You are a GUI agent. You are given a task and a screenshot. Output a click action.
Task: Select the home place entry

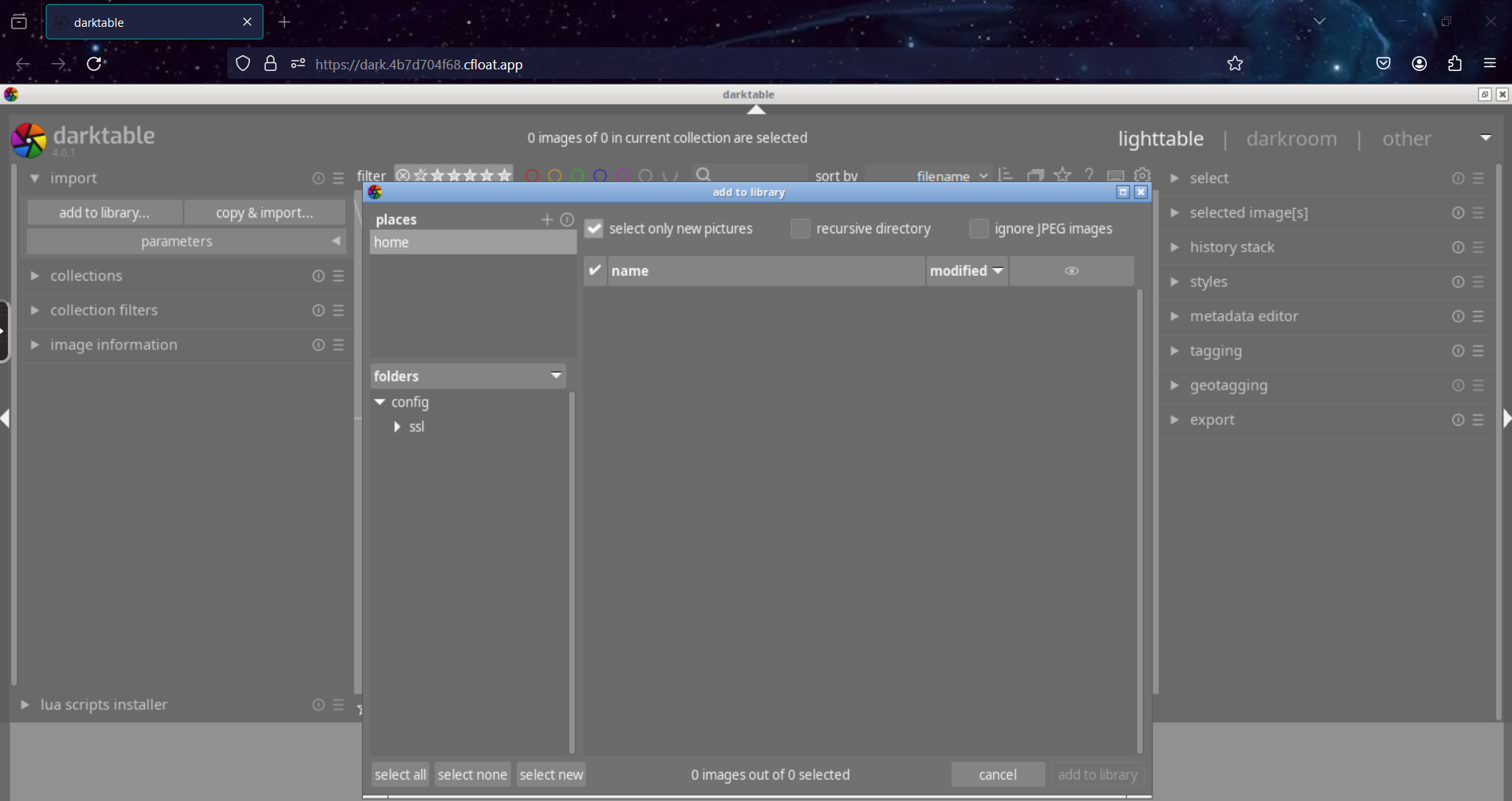click(473, 242)
